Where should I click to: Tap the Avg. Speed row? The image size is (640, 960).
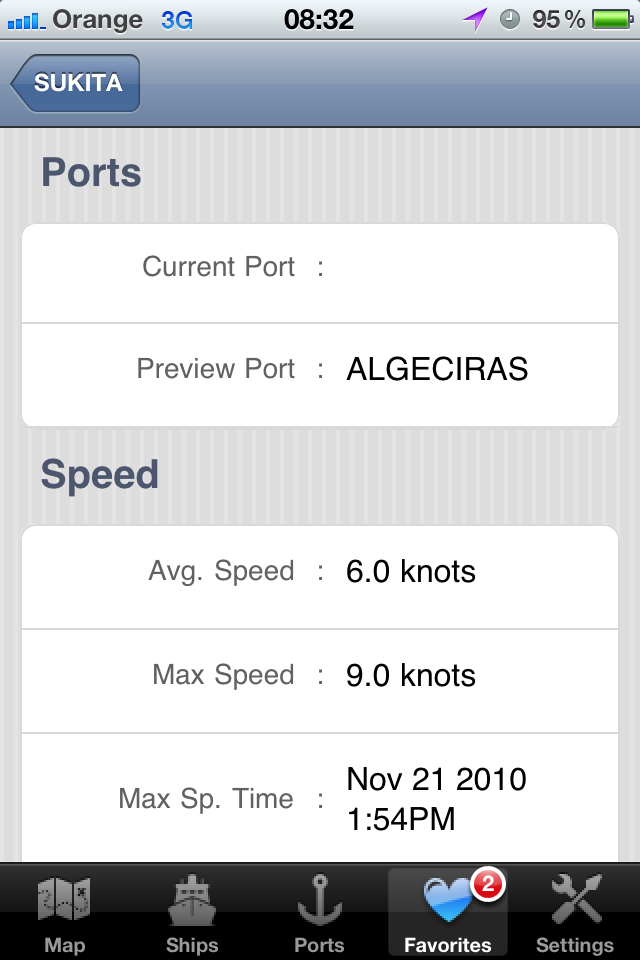(x=320, y=572)
